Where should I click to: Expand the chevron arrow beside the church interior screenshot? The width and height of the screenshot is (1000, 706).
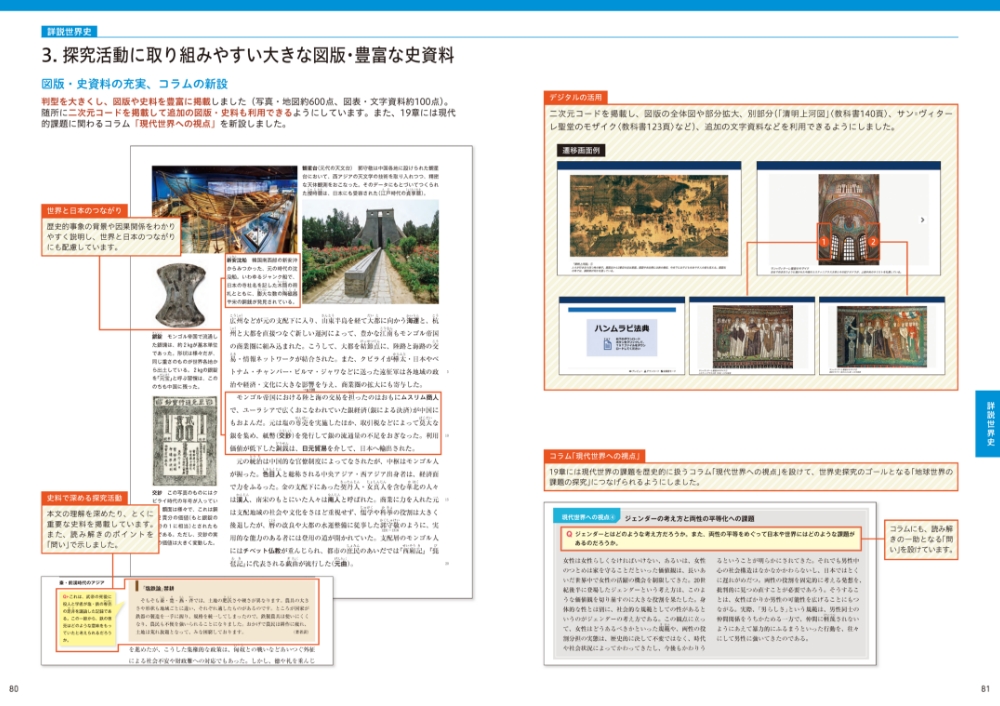pos(922,220)
